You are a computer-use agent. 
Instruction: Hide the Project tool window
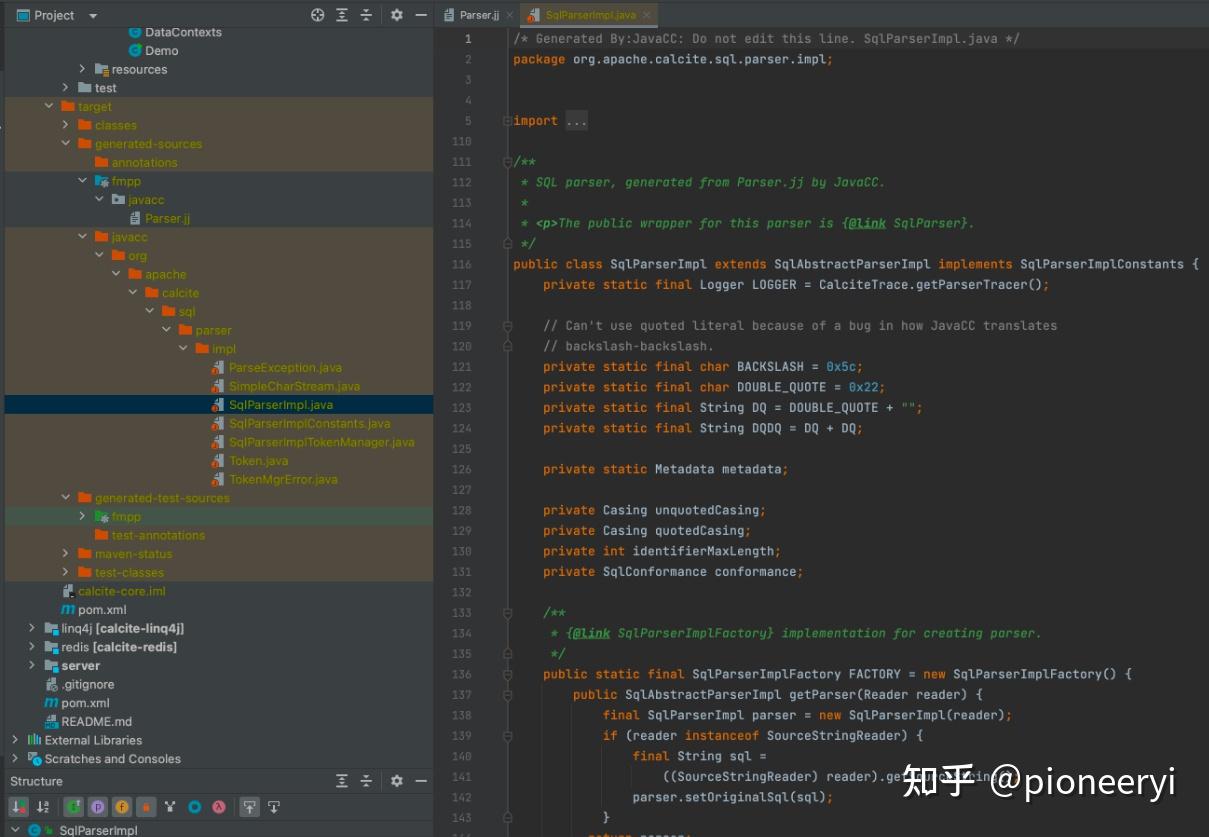pos(421,15)
